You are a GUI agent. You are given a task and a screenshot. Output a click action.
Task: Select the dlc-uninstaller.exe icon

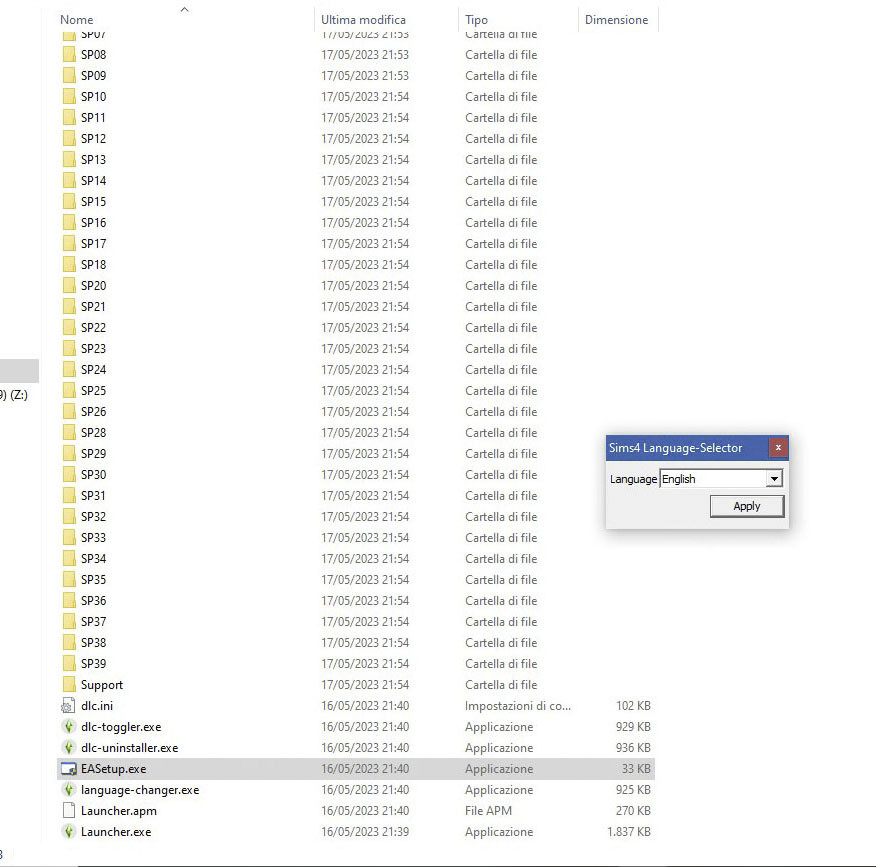coord(68,748)
